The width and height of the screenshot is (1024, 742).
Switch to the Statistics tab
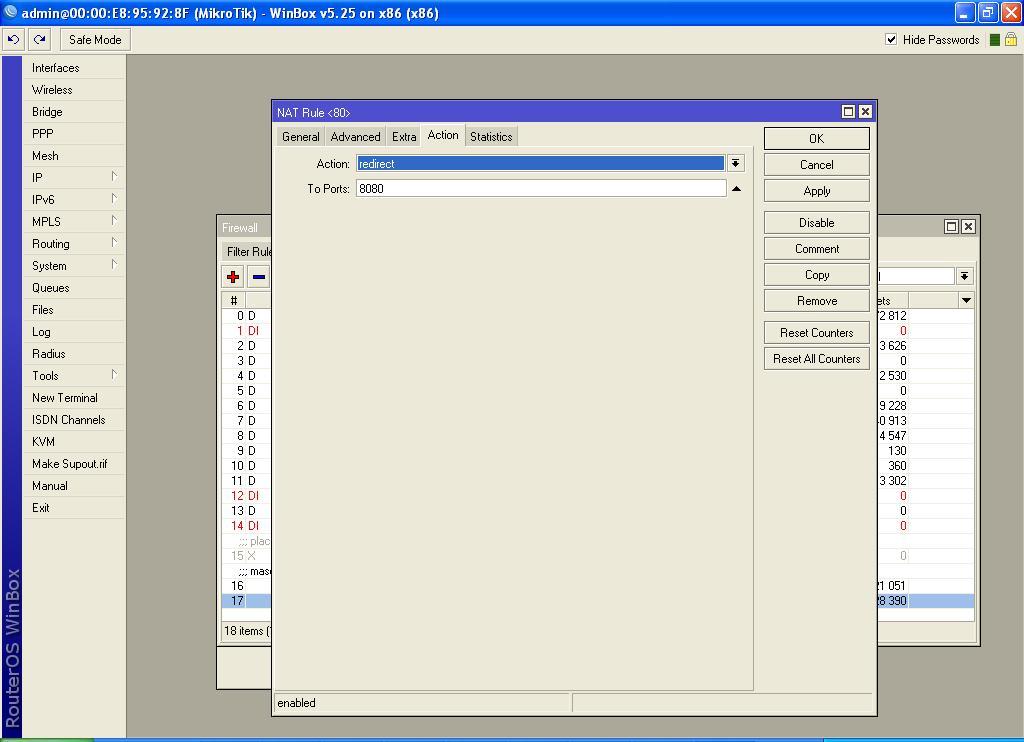pyautogui.click(x=491, y=137)
